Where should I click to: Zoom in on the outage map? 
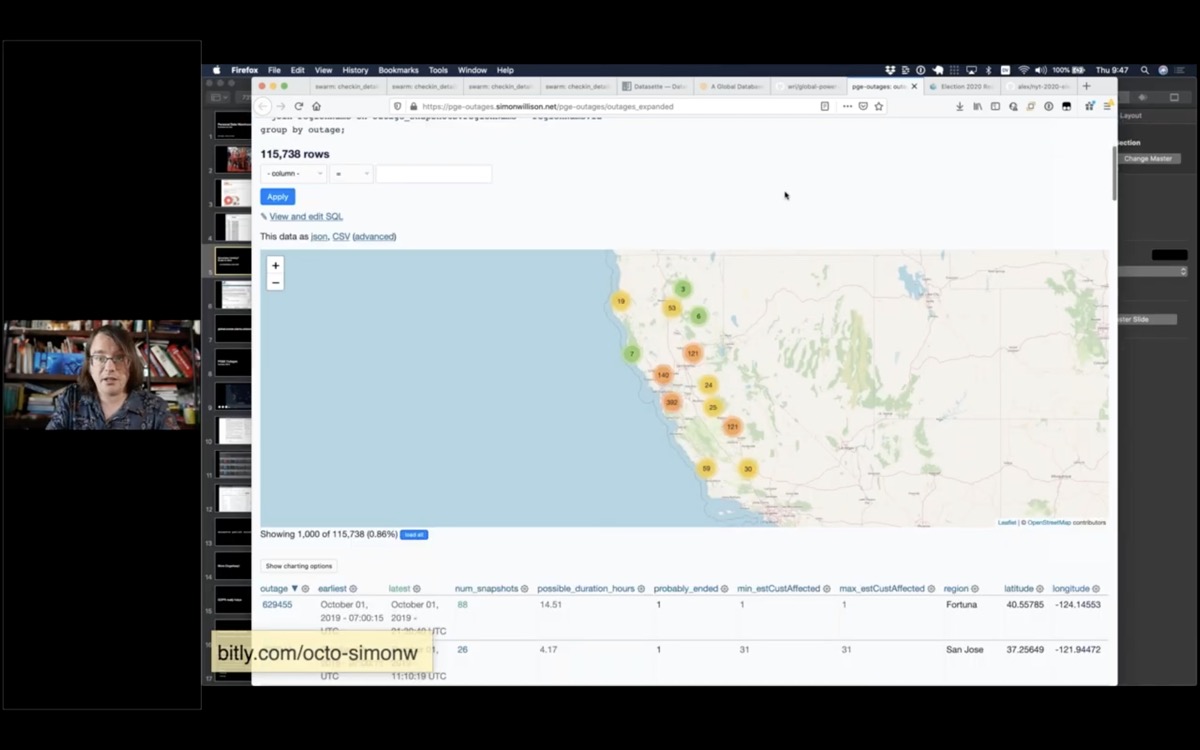click(275, 266)
